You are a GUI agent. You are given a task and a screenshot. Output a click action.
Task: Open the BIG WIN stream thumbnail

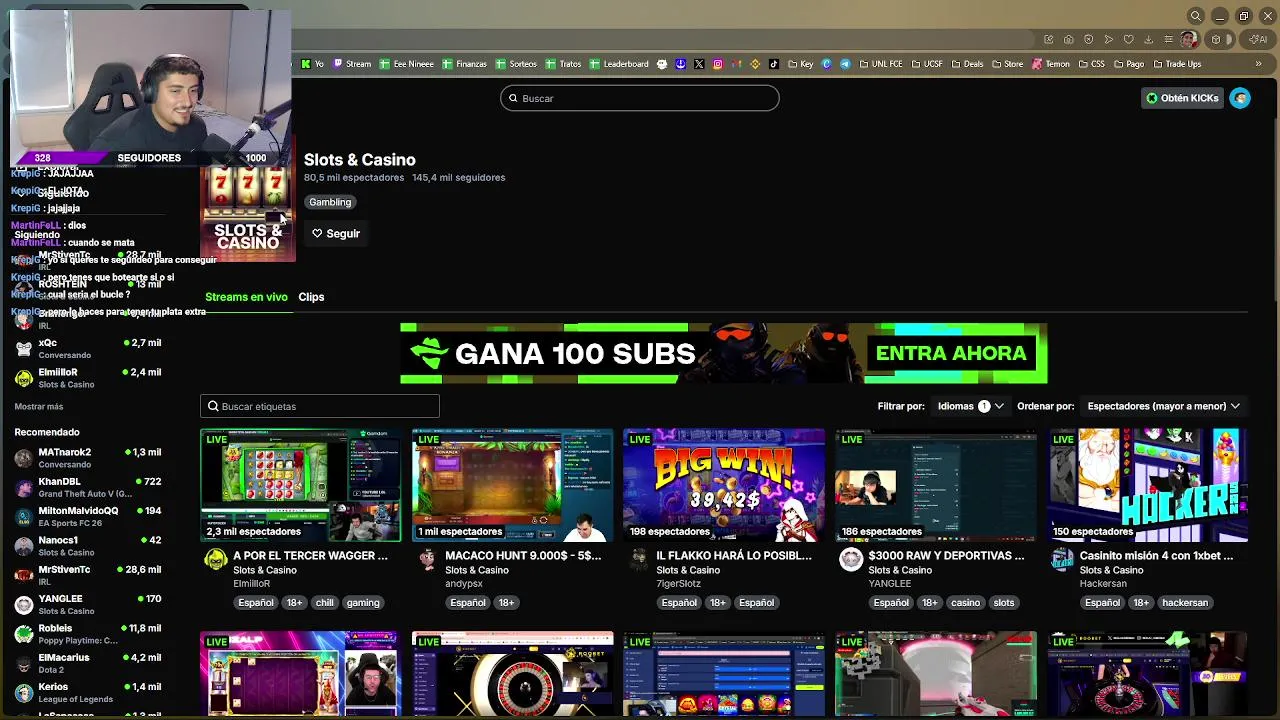click(x=724, y=485)
